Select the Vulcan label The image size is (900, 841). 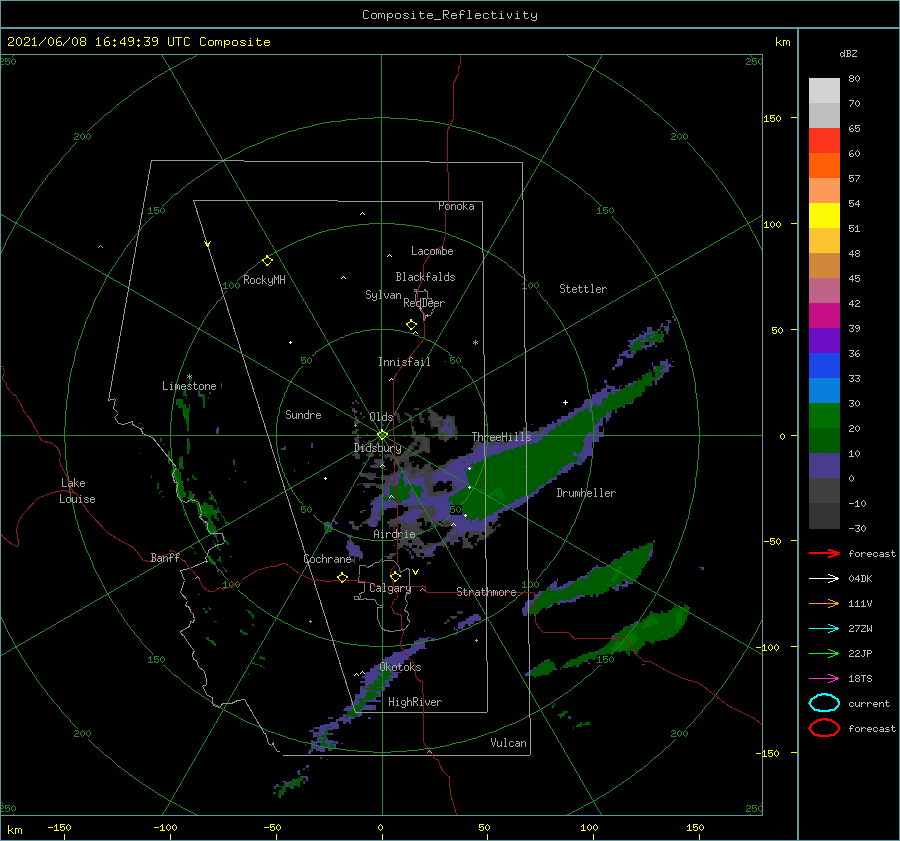click(509, 743)
